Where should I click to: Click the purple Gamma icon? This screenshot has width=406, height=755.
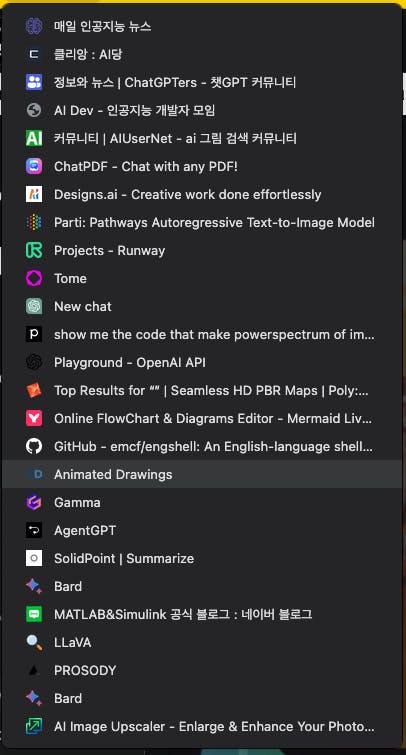pyautogui.click(x=34, y=502)
